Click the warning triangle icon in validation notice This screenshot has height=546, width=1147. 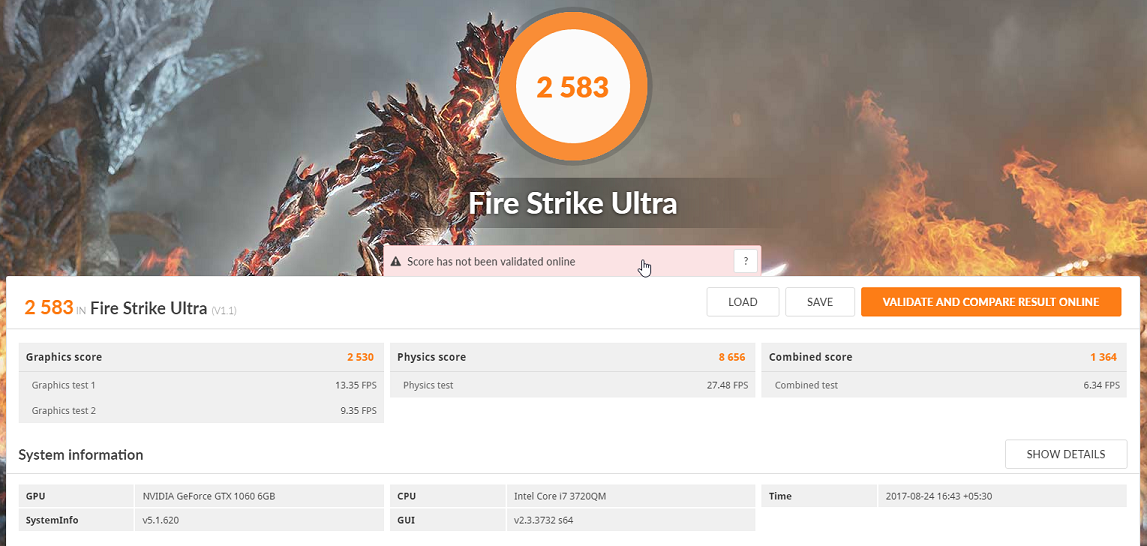396,261
